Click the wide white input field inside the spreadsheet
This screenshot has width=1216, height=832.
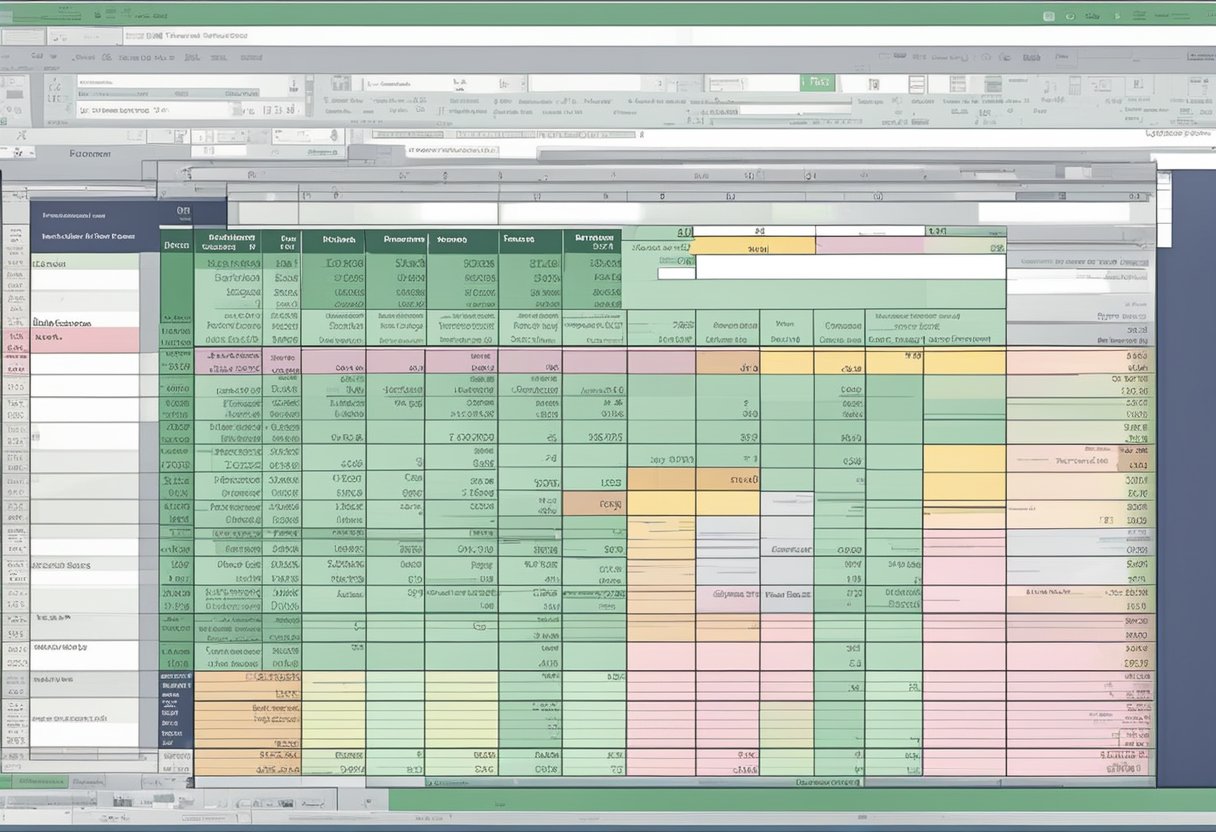pos(850,266)
